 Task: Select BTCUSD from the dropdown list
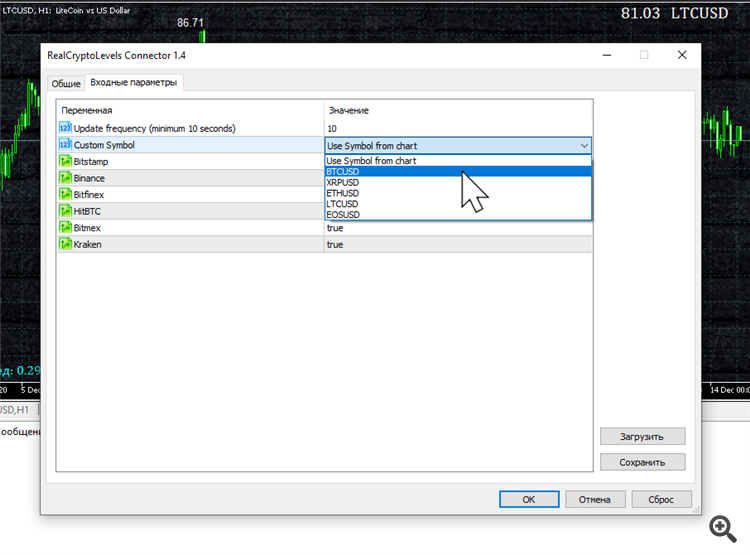coord(458,172)
